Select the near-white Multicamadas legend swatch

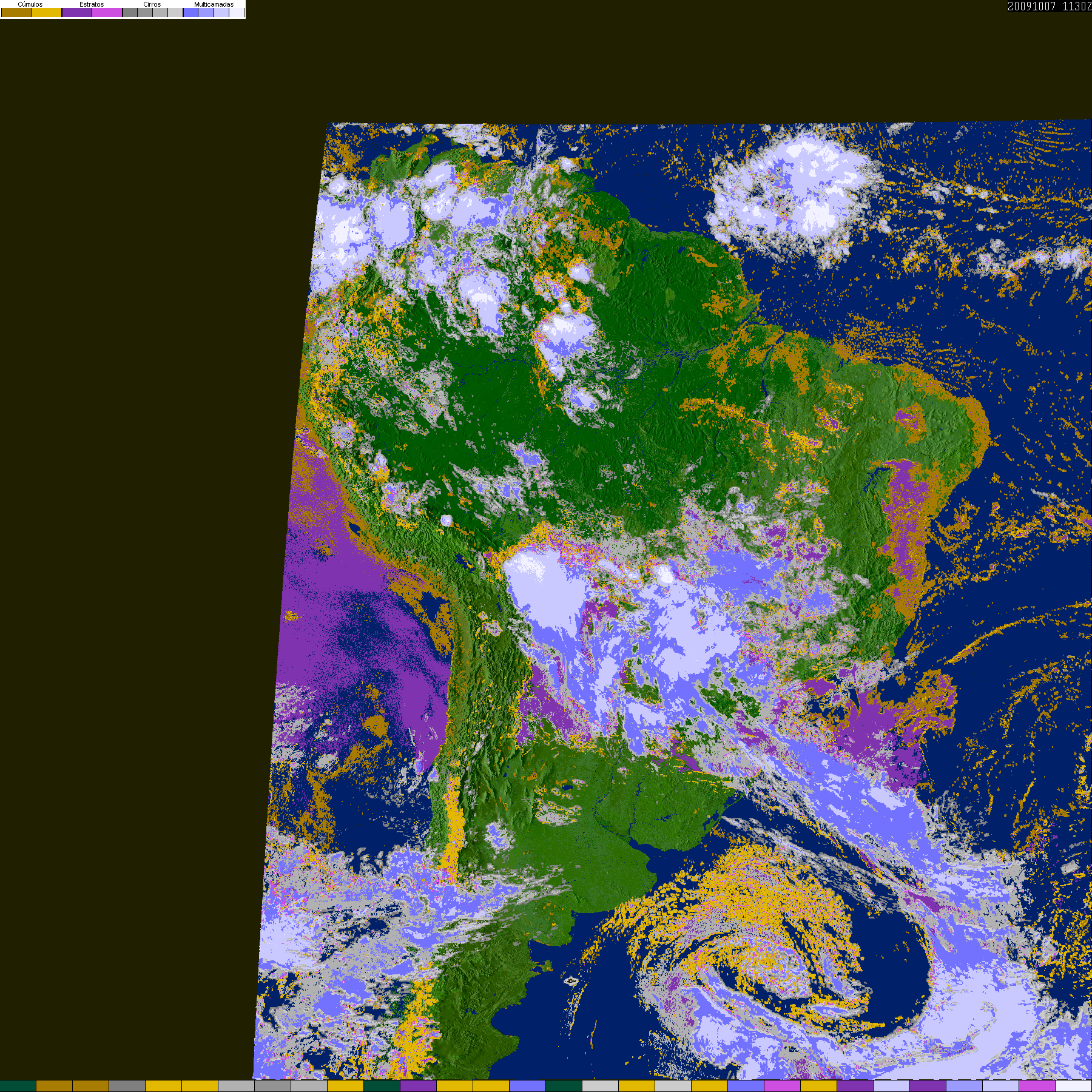click(x=236, y=12)
